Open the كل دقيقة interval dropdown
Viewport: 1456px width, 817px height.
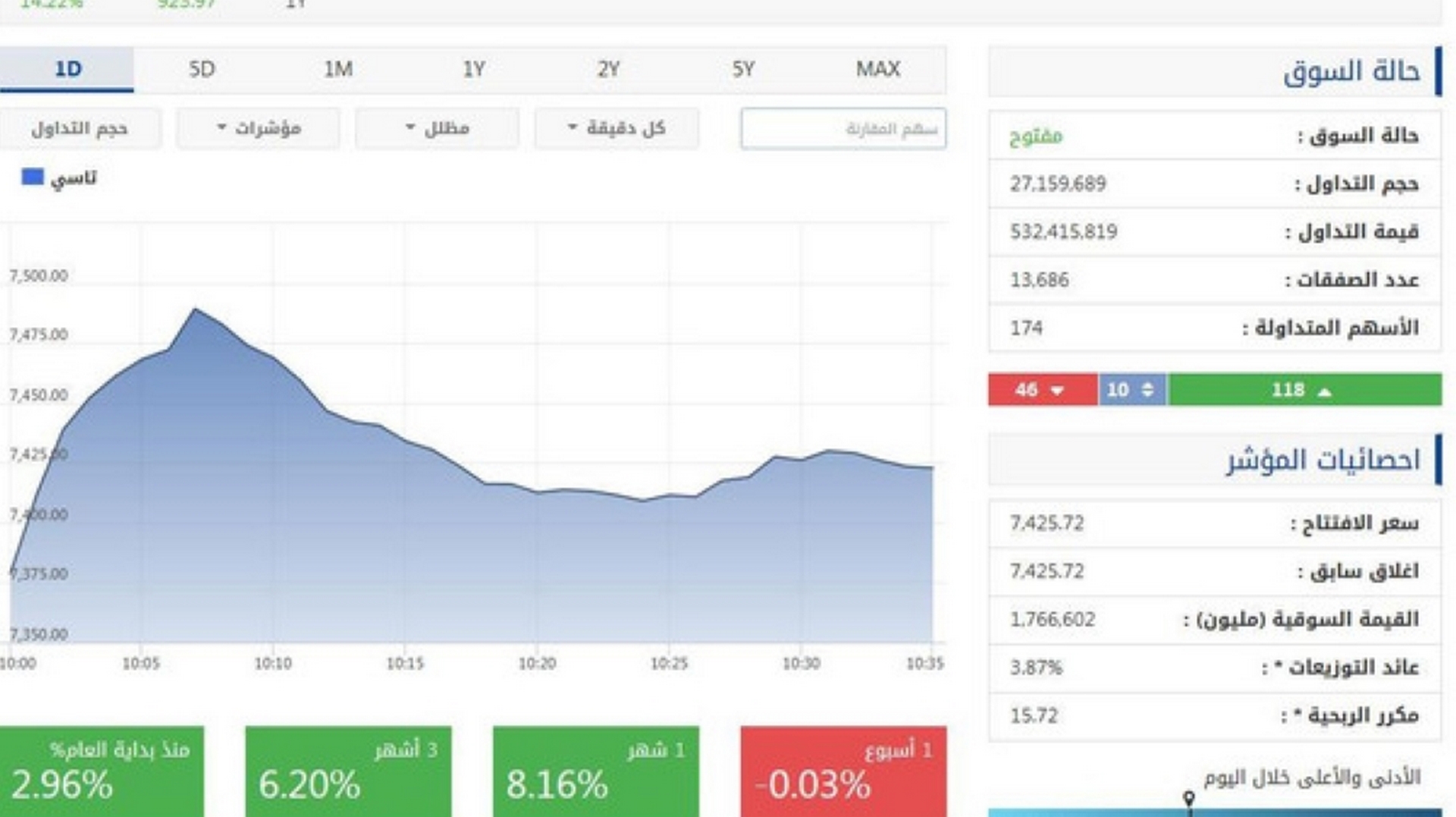click(617, 128)
